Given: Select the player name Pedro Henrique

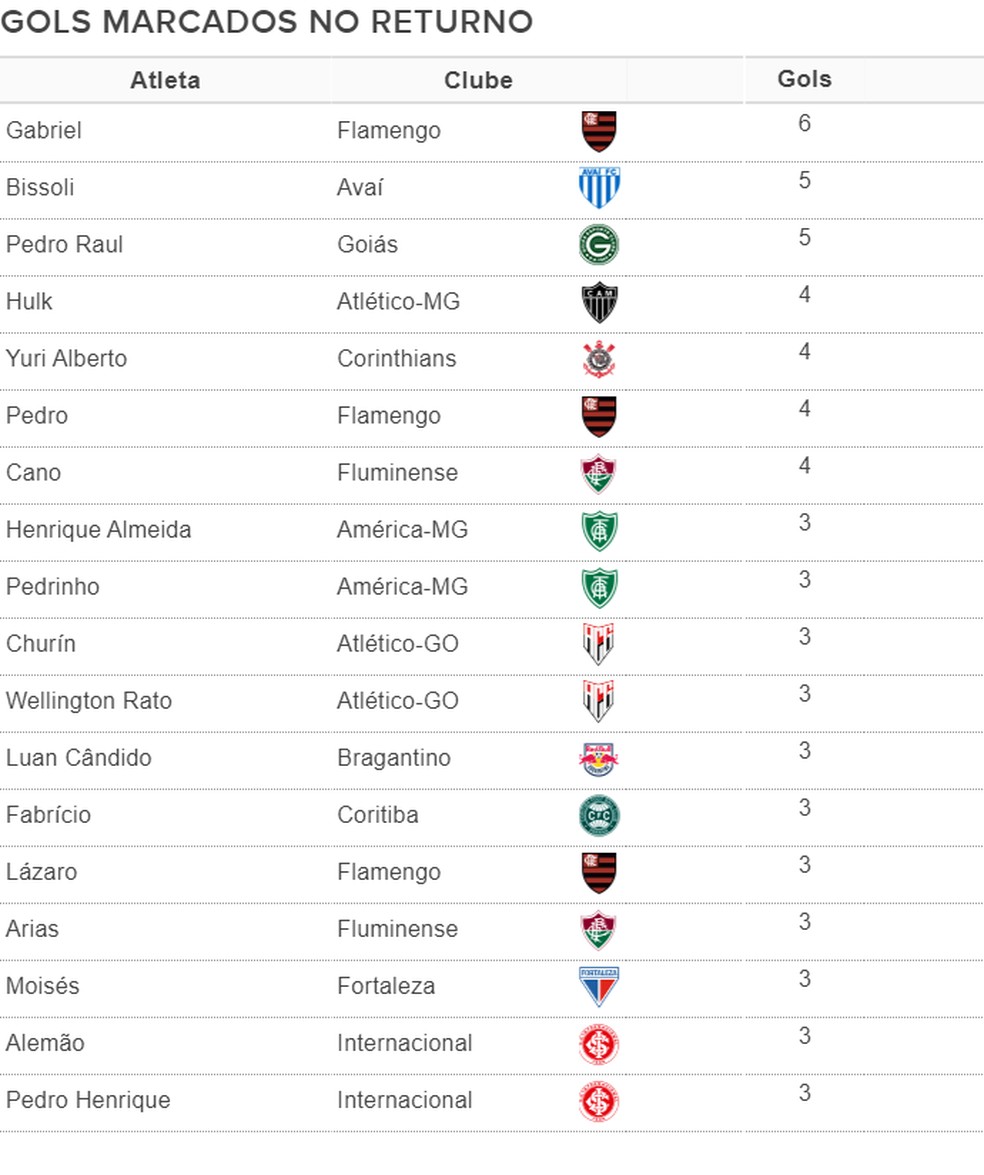Looking at the screenshot, I should (88, 1100).
